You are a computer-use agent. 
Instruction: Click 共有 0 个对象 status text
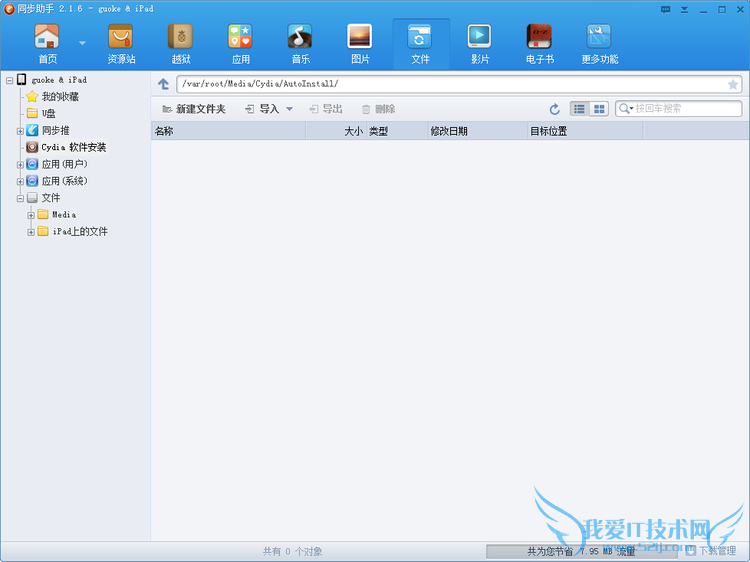click(292, 551)
